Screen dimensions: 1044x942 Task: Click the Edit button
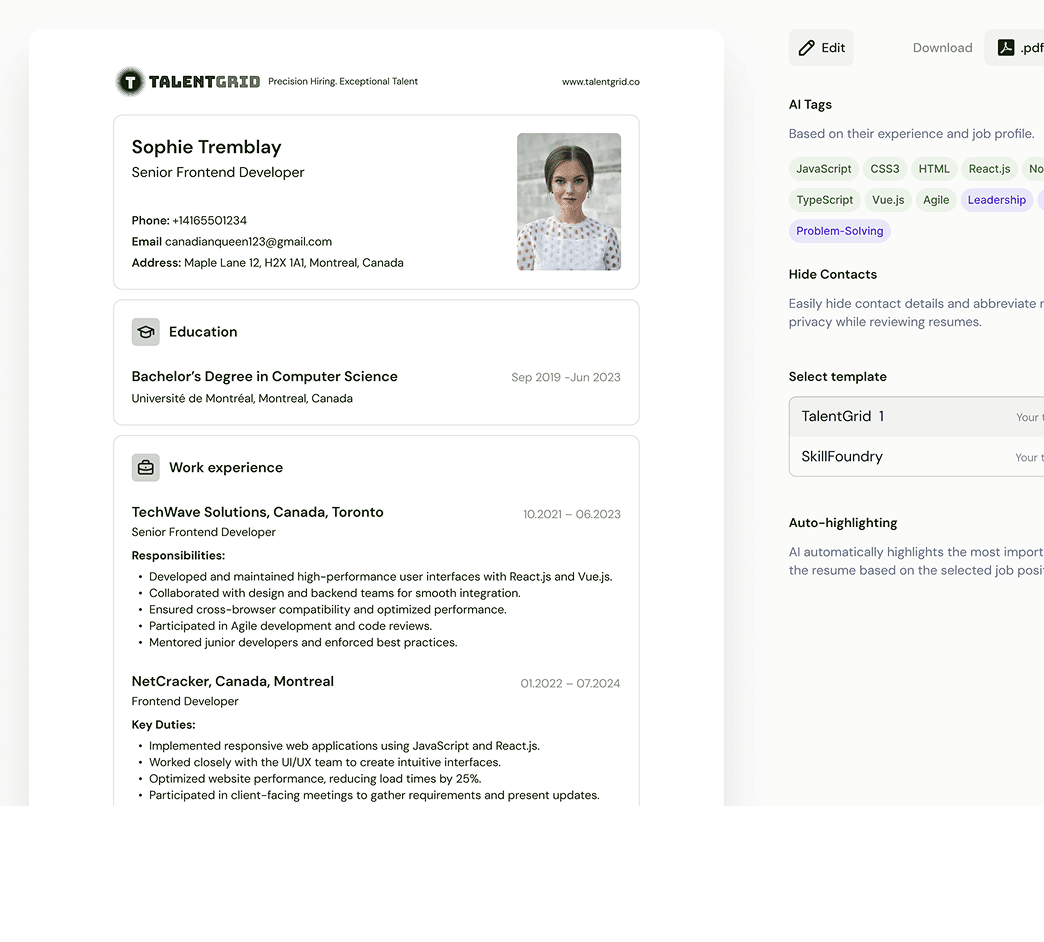pyautogui.click(x=821, y=48)
